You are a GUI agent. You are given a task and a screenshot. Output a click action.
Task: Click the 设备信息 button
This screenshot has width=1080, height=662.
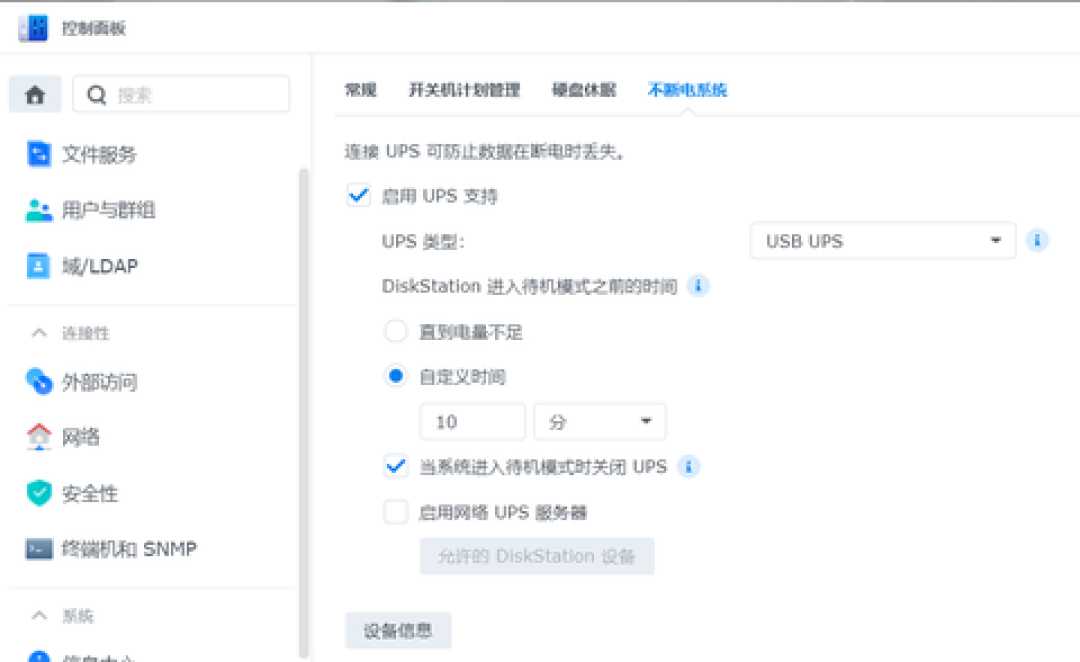click(398, 630)
